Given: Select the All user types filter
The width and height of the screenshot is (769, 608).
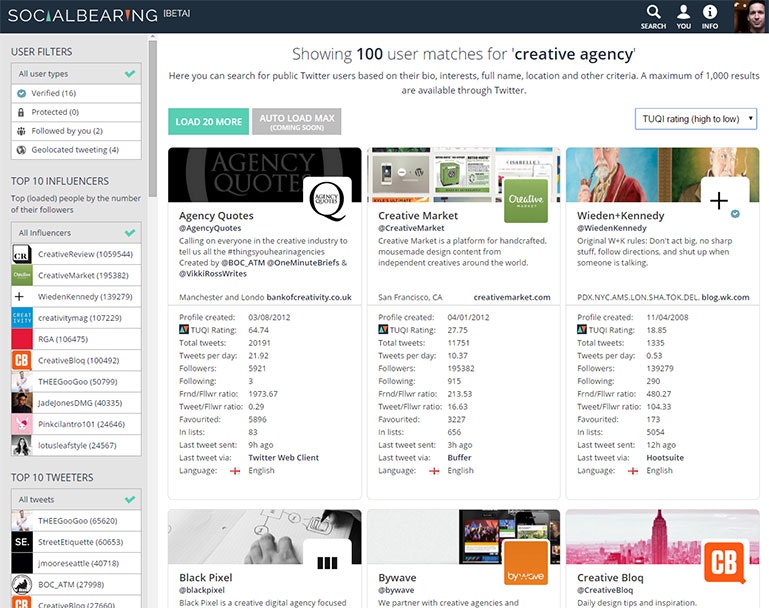Looking at the screenshot, I should tap(76, 74).
